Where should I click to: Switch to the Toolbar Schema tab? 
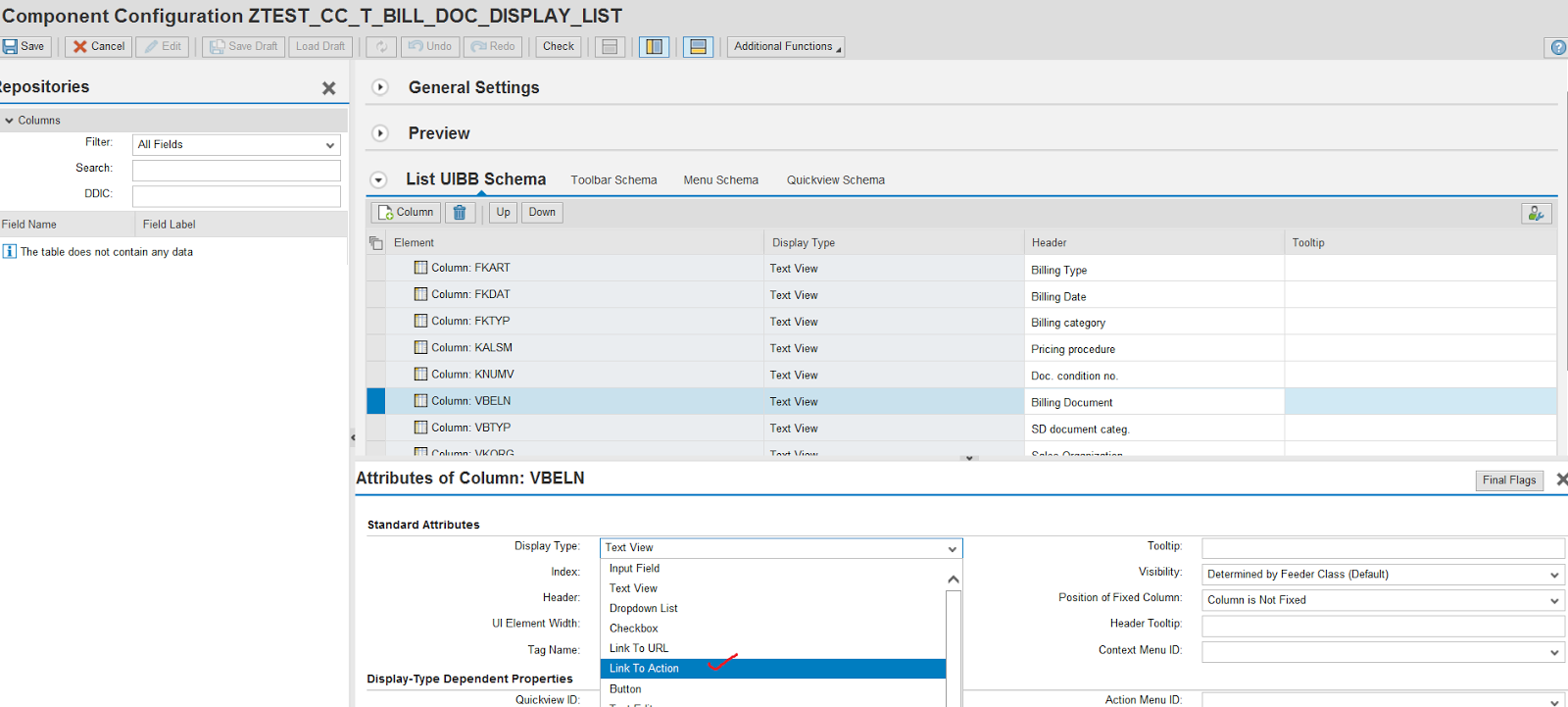point(613,180)
